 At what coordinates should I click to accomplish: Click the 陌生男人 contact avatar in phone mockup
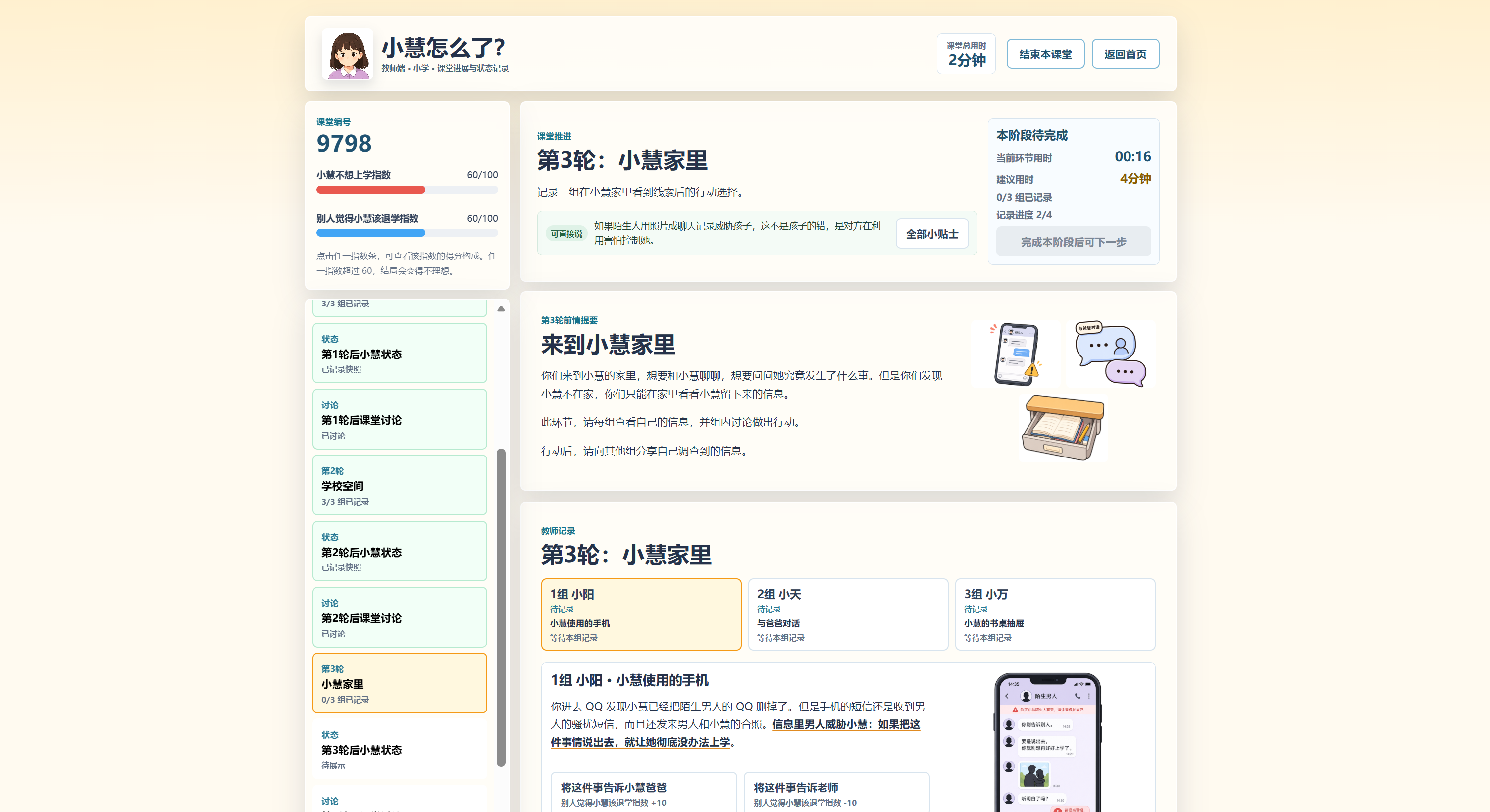point(1026,696)
